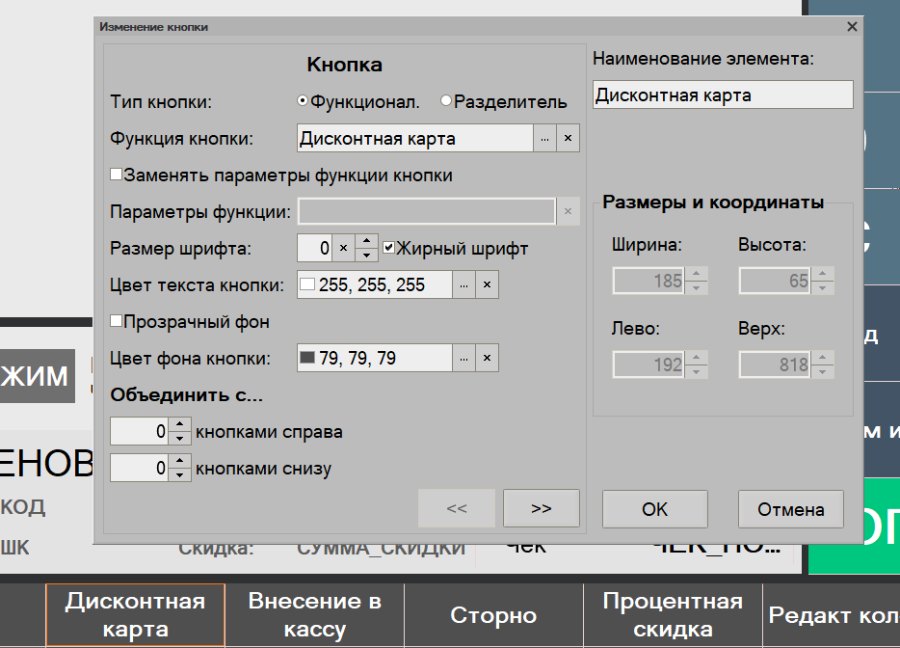This screenshot has height=648, width=900.
Task: Click the 255, 255, 255 color value
Action: tap(372, 285)
